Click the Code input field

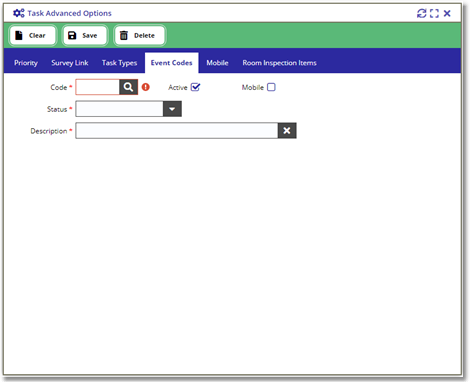[97, 87]
